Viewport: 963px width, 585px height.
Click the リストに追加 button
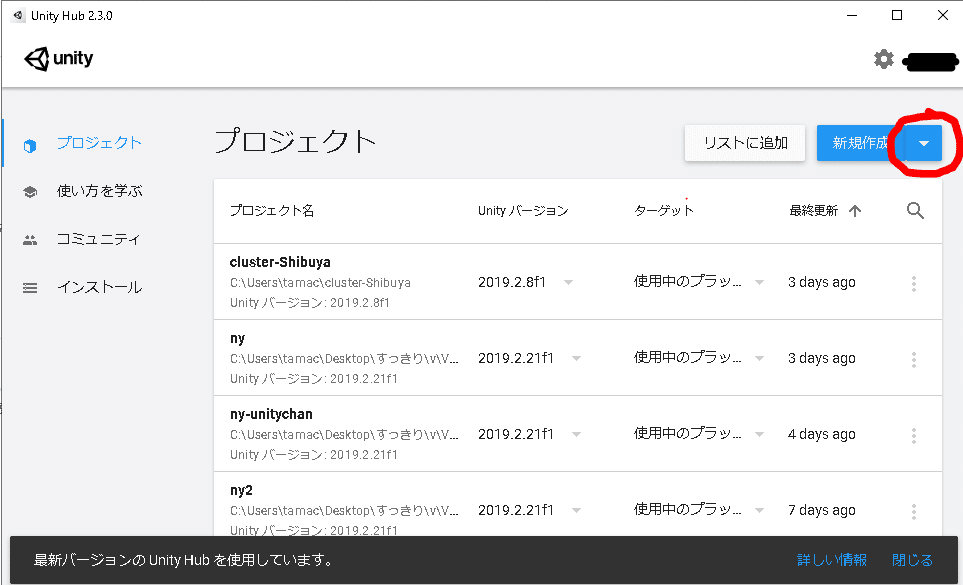coord(745,143)
